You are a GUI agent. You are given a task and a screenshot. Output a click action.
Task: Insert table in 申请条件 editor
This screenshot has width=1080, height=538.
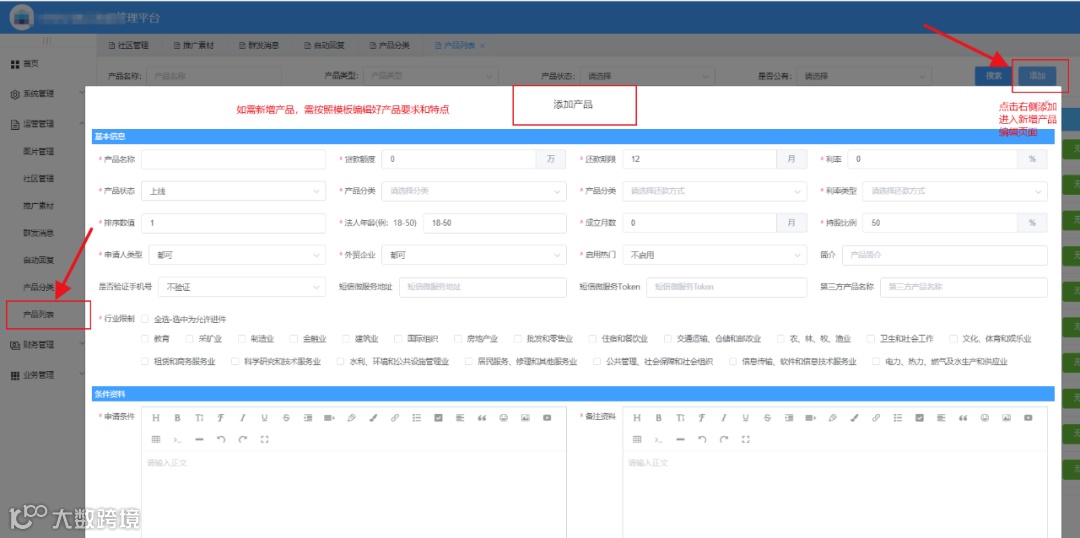[x=155, y=439]
